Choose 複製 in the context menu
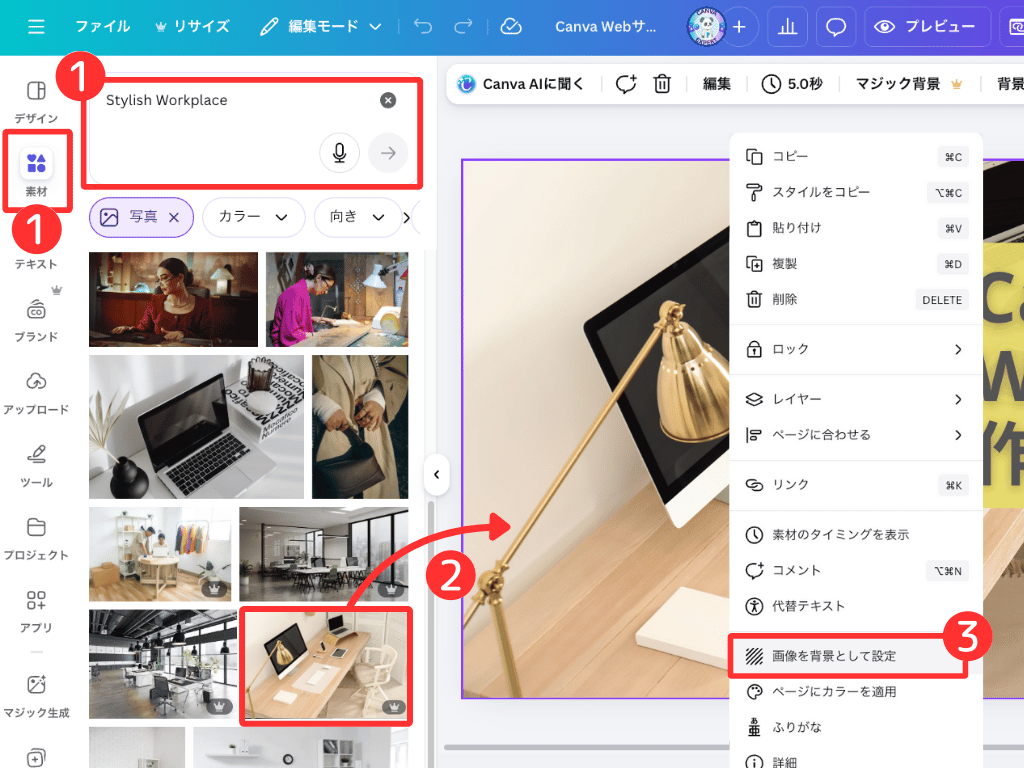This screenshot has width=1024, height=768. pyautogui.click(x=785, y=264)
